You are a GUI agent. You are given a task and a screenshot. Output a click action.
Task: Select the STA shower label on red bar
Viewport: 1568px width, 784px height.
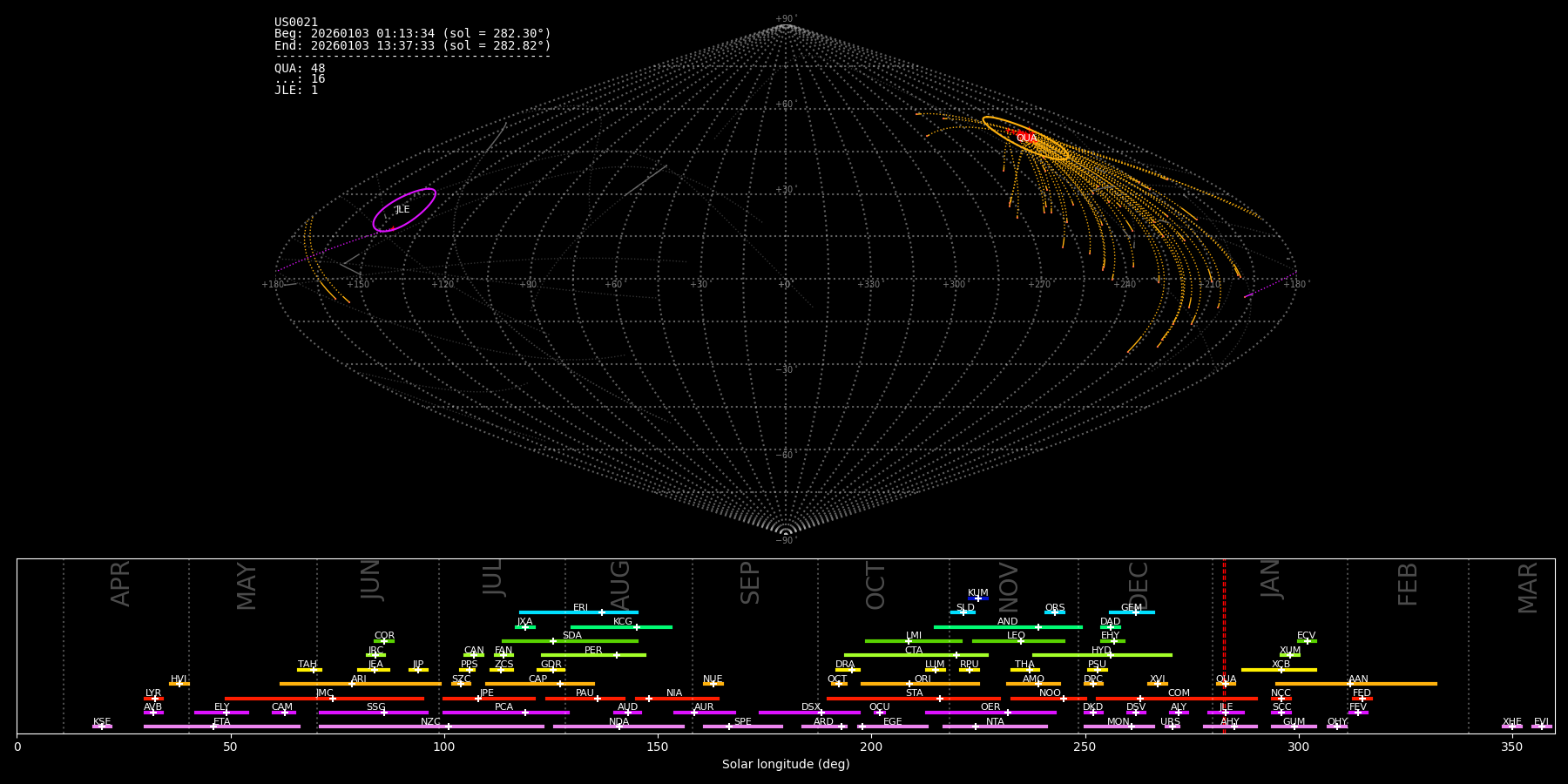point(914,693)
